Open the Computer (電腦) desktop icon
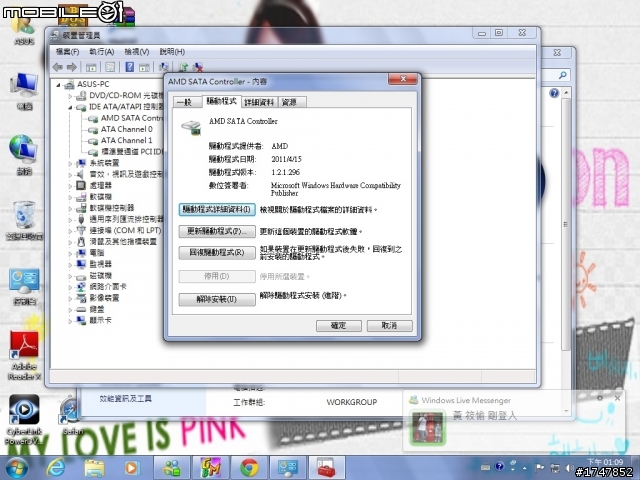The height and width of the screenshot is (480, 640). tap(24, 91)
